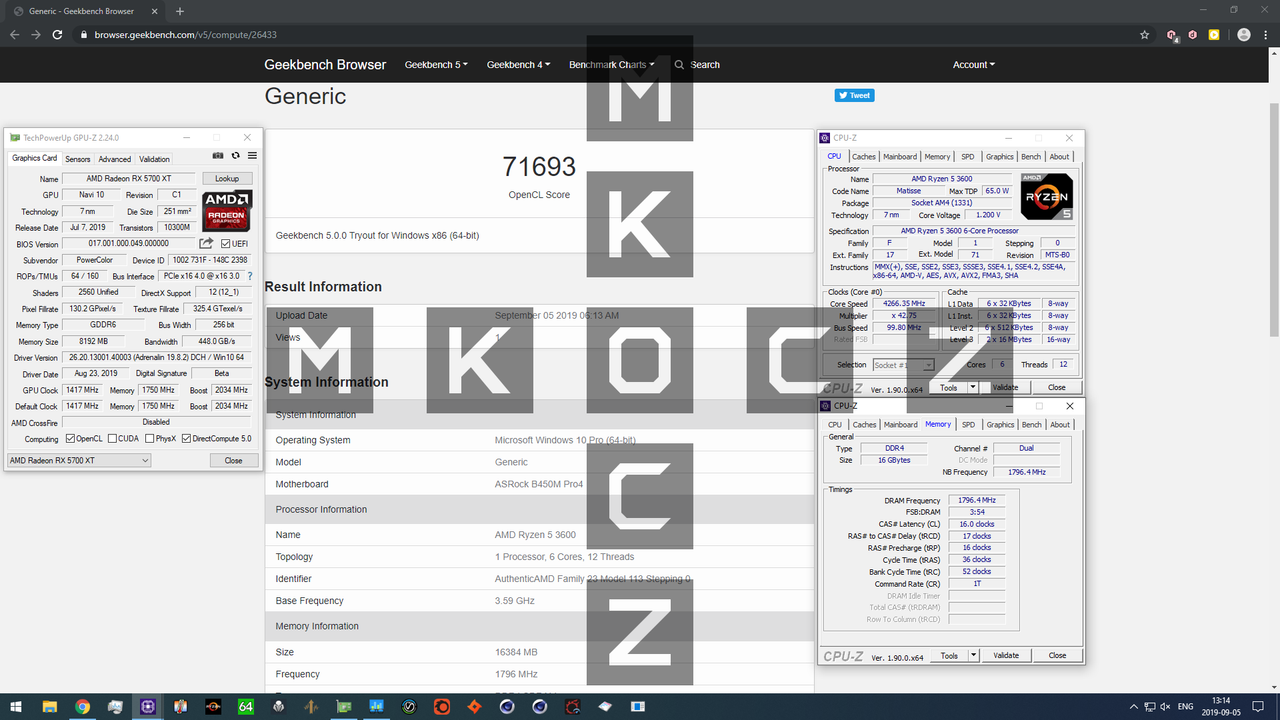Expand the Geekbench 4 menu

[x=518, y=64]
